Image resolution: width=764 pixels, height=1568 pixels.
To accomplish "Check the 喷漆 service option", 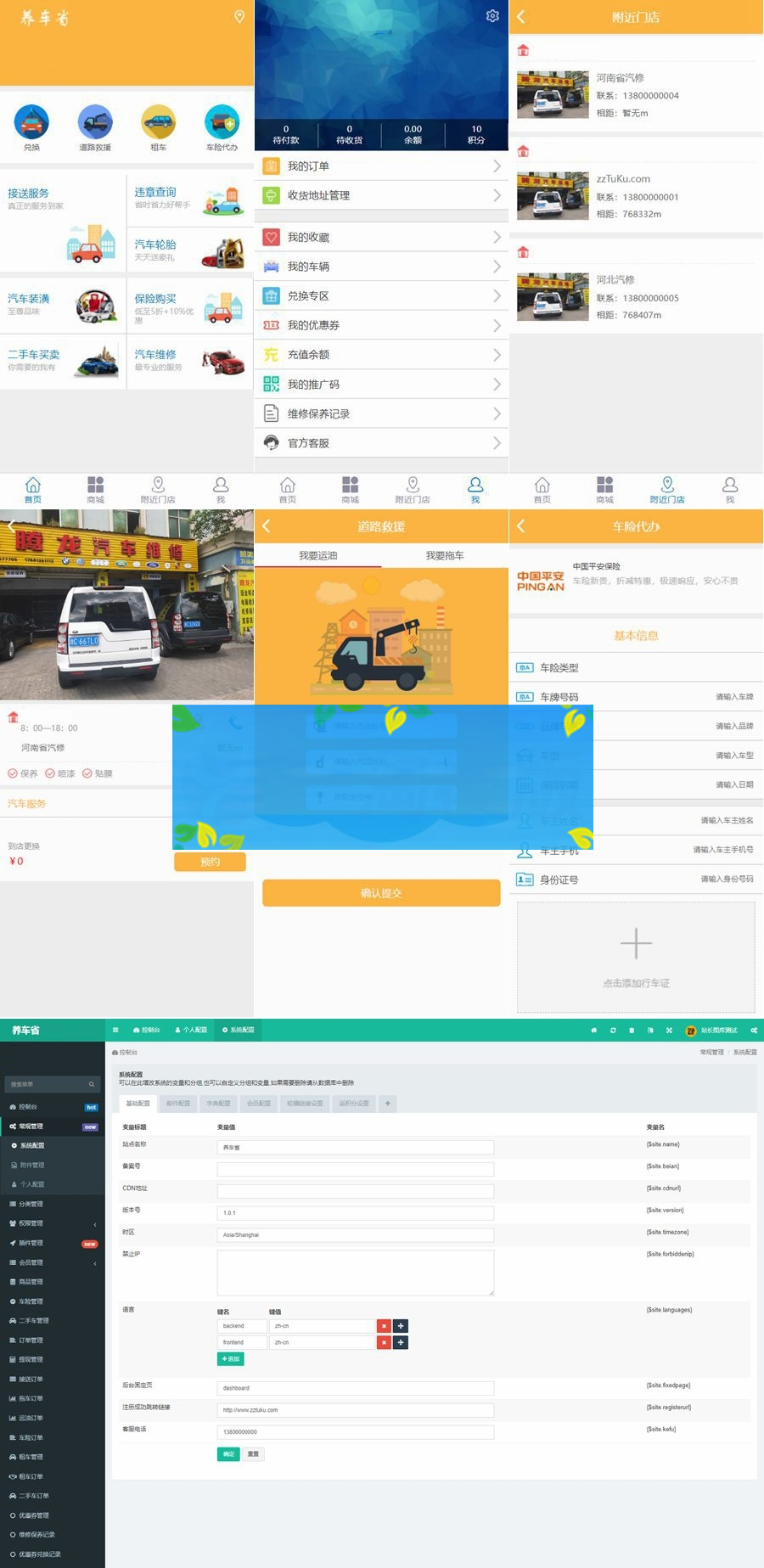I will pyautogui.click(x=50, y=773).
